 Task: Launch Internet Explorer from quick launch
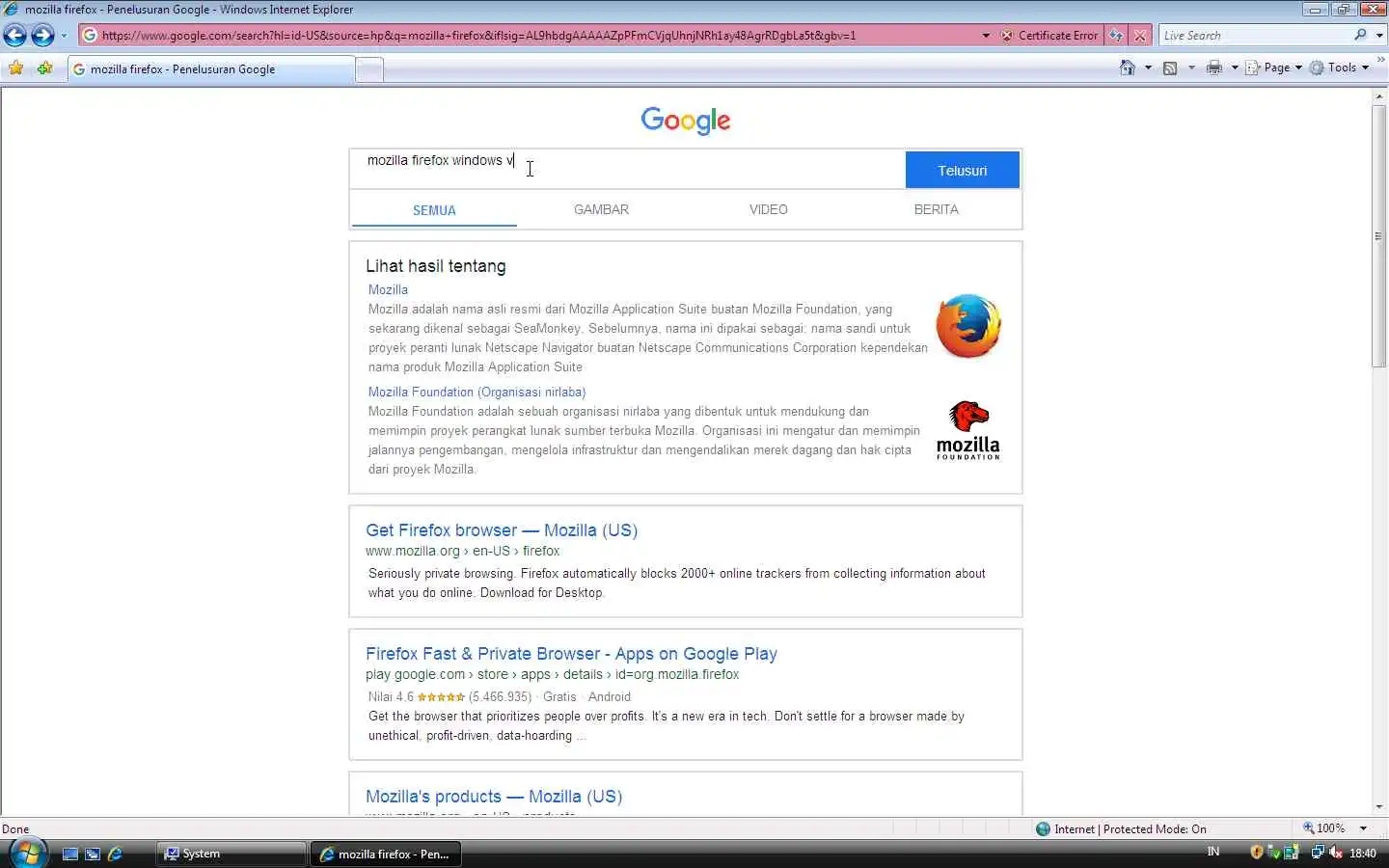115,854
